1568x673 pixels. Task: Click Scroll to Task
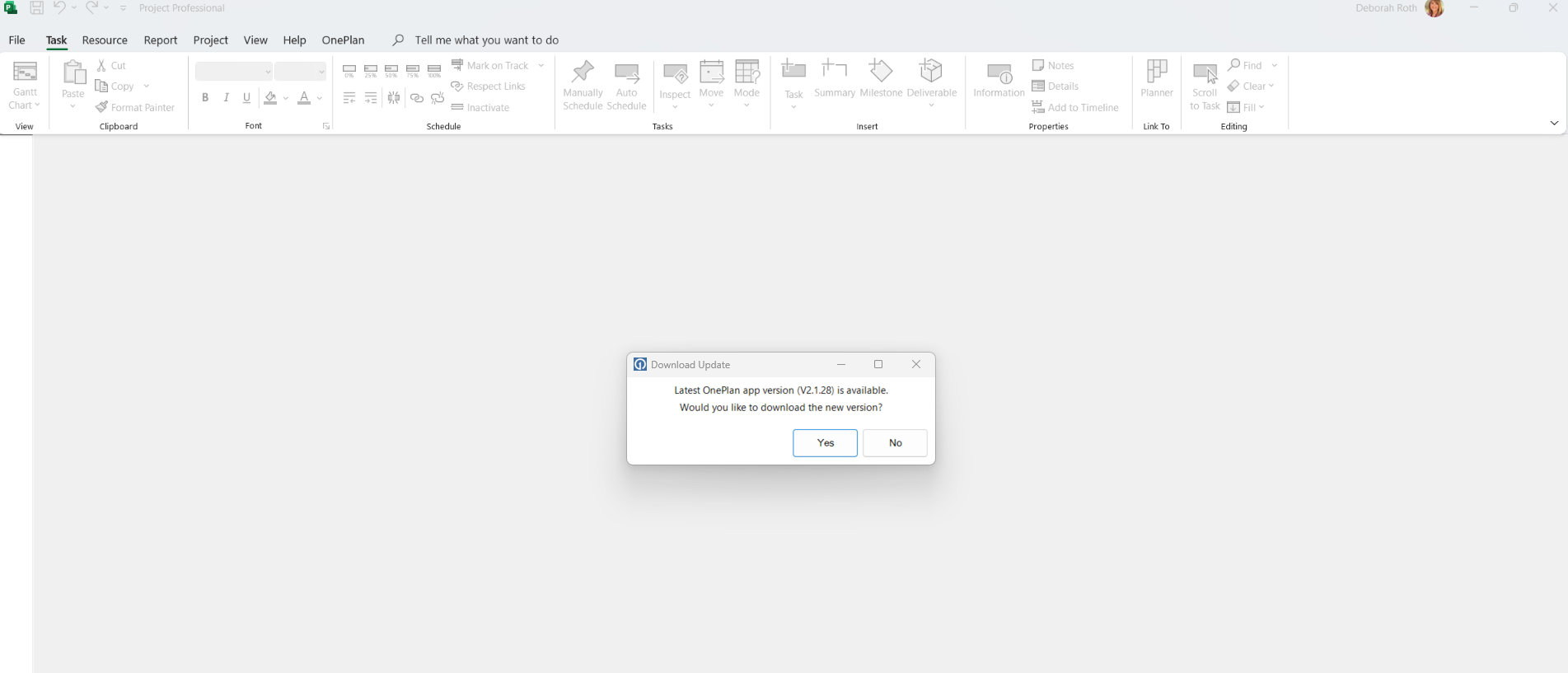(1205, 86)
